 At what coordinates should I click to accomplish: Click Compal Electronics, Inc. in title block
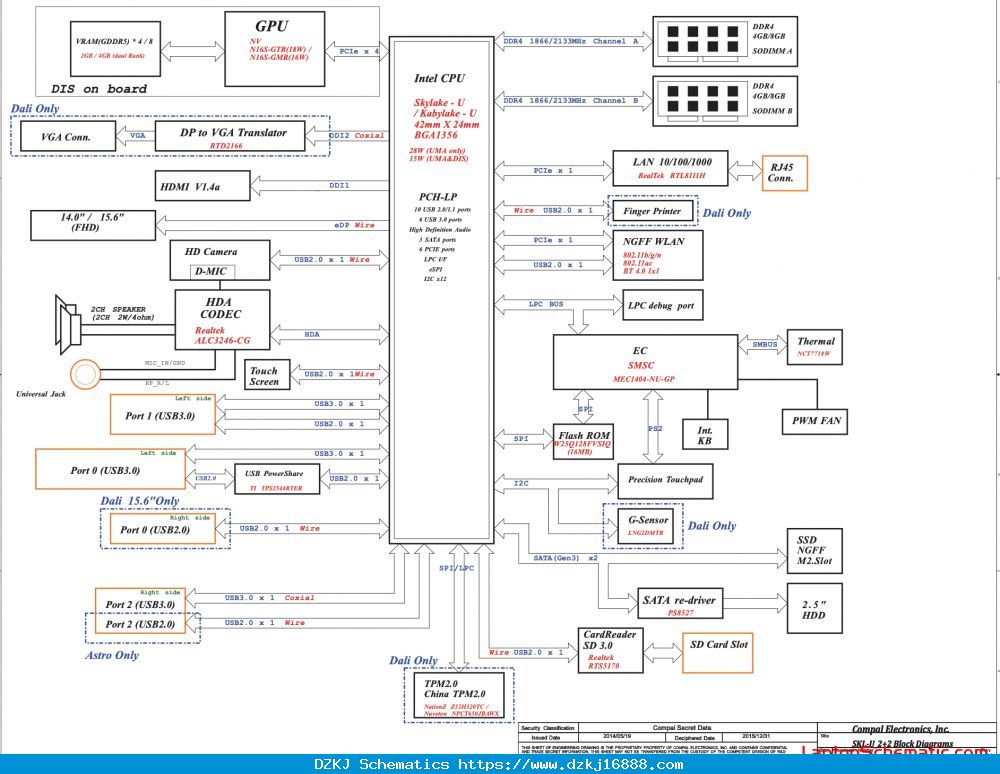[901, 729]
